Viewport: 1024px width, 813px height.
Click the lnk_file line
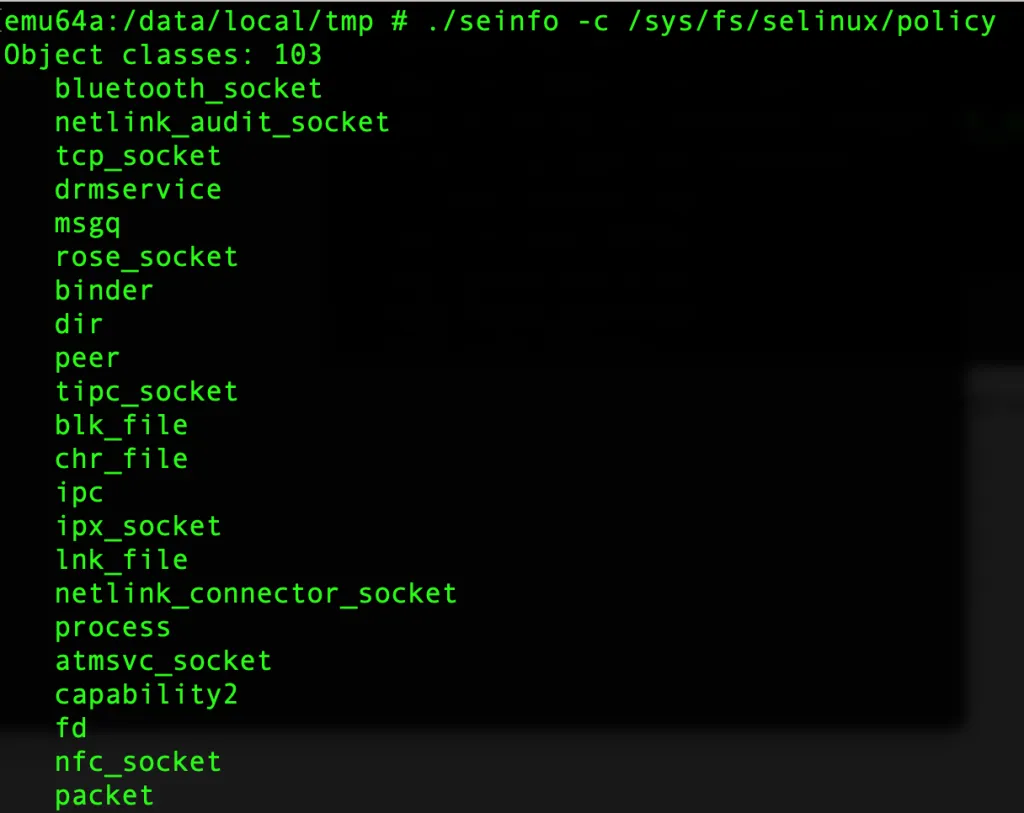tap(121, 560)
